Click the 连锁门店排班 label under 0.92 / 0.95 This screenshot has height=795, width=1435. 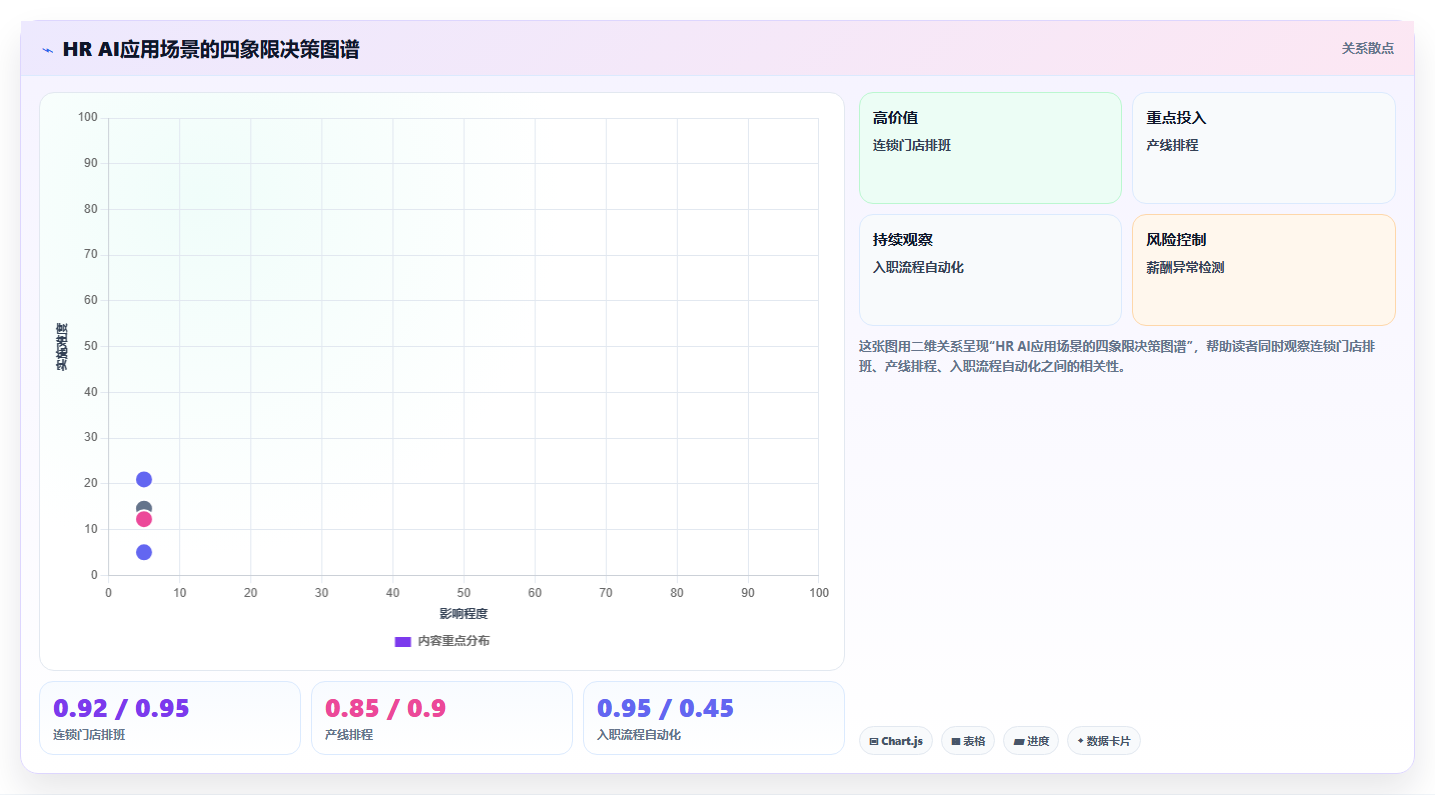tap(89, 735)
